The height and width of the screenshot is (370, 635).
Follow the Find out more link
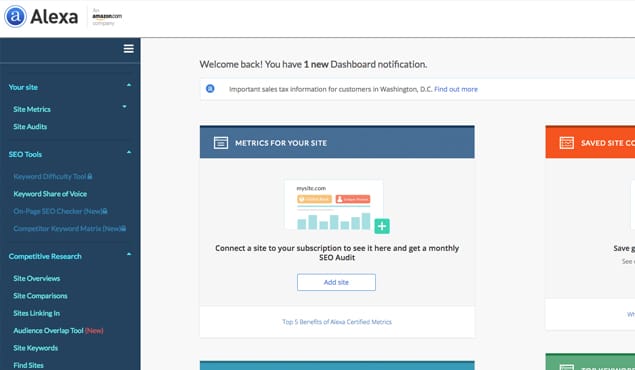pos(456,89)
